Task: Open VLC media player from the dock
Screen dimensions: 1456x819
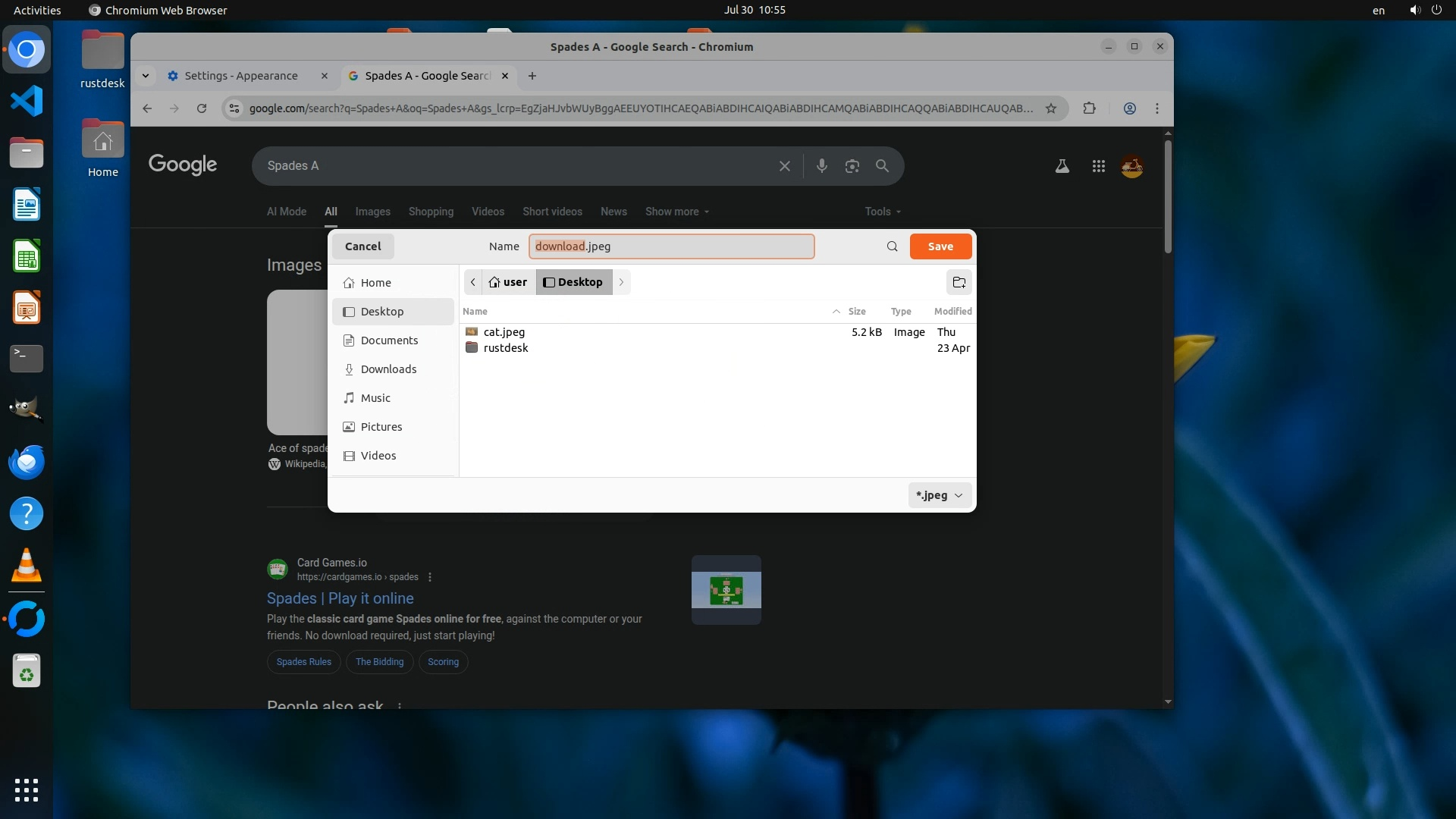Action: coord(27,566)
